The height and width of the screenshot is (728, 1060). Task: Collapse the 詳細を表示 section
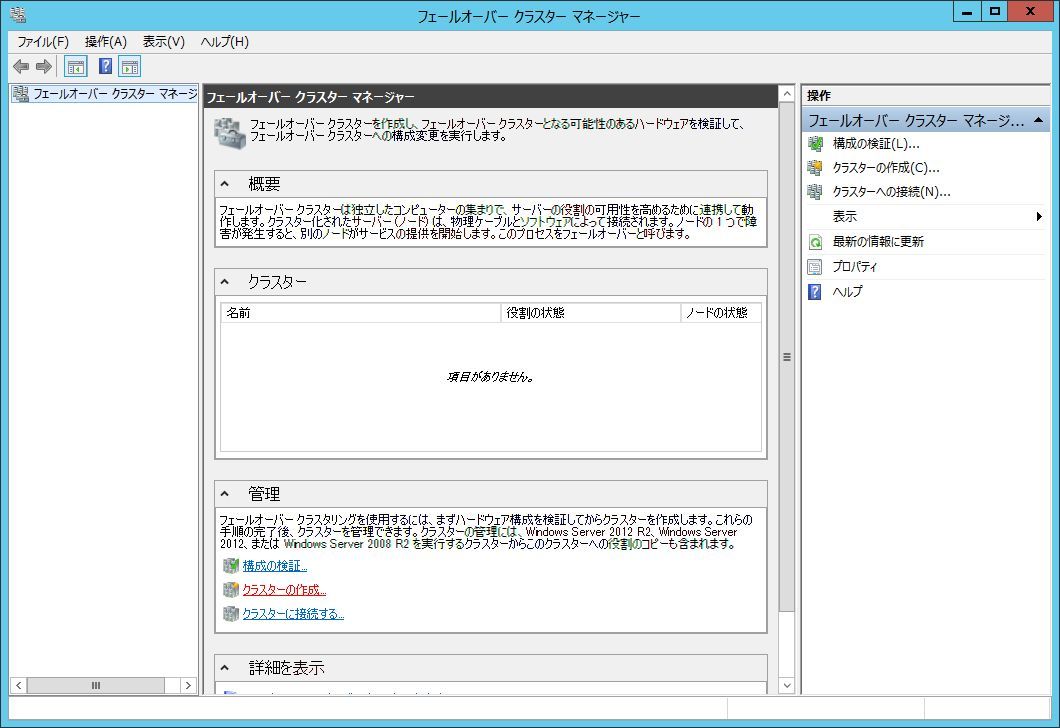click(225, 668)
